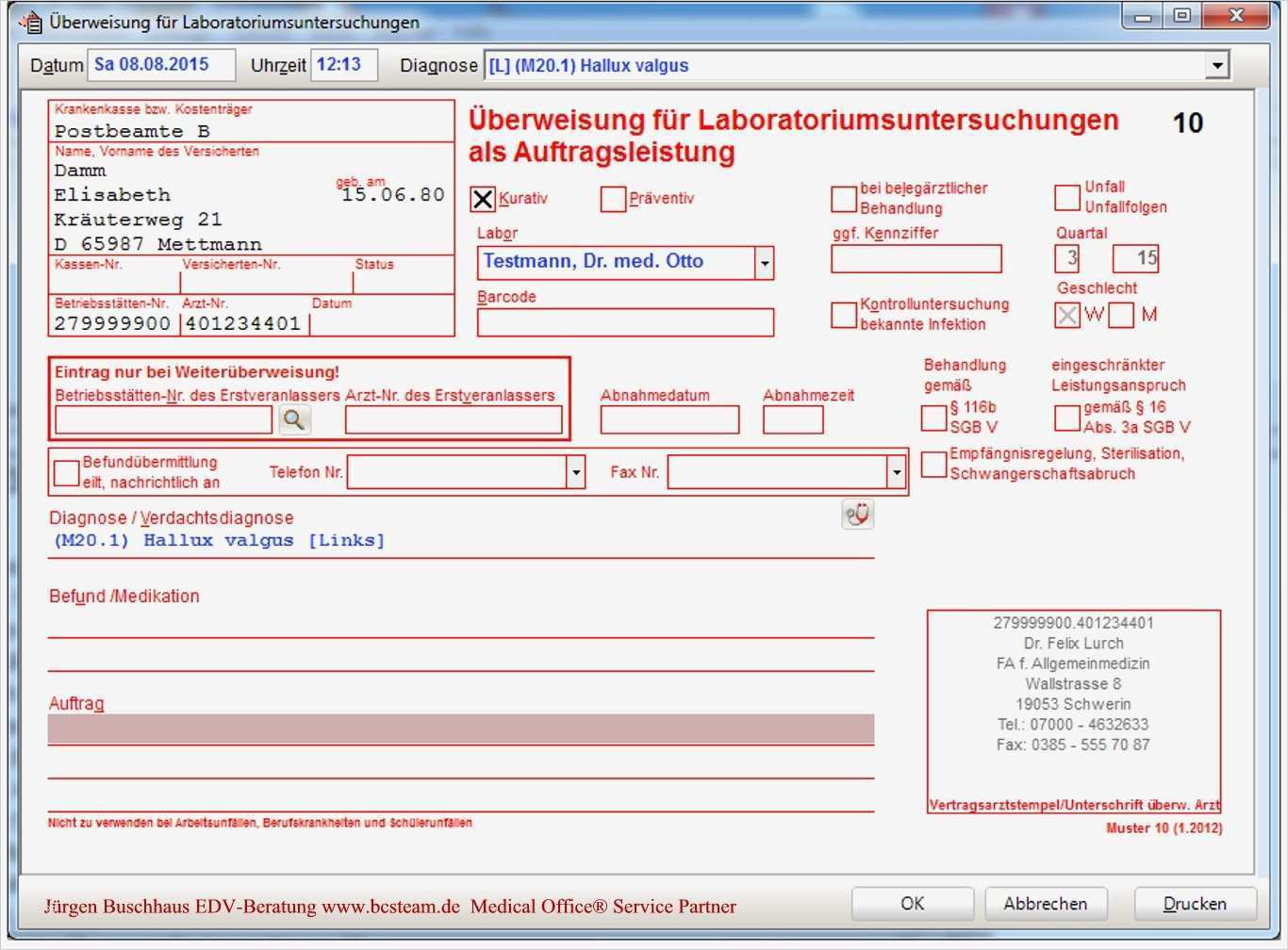Focus the Abnahmedatum field
Image resolution: width=1288 pixels, height=950 pixels.
[x=669, y=420]
